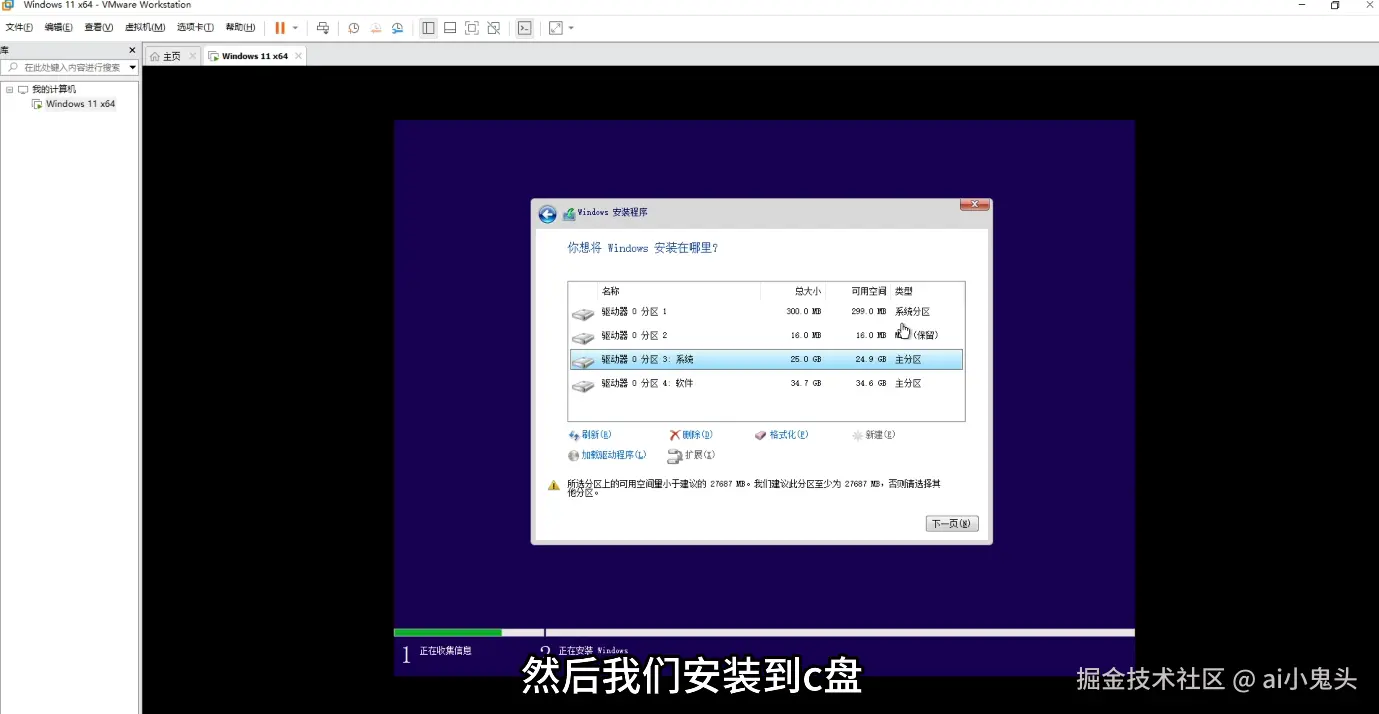Screen dimensions: 1379x714
Task: Select the 驱动器 0 分区 1 row
Action: coord(766,312)
